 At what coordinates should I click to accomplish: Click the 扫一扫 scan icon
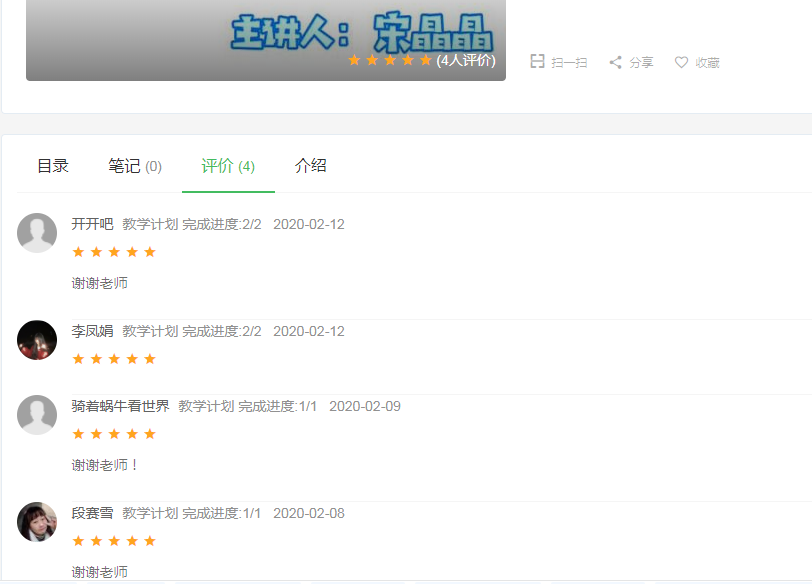(537, 62)
